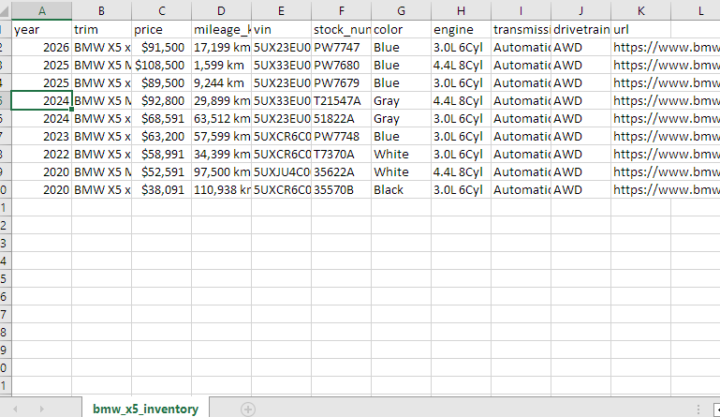Image resolution: width=720 pixels, height=417 pixels.
Task: Select mileage cell 1,599 km
Action: pyautogui.click(x=221, y=65)
